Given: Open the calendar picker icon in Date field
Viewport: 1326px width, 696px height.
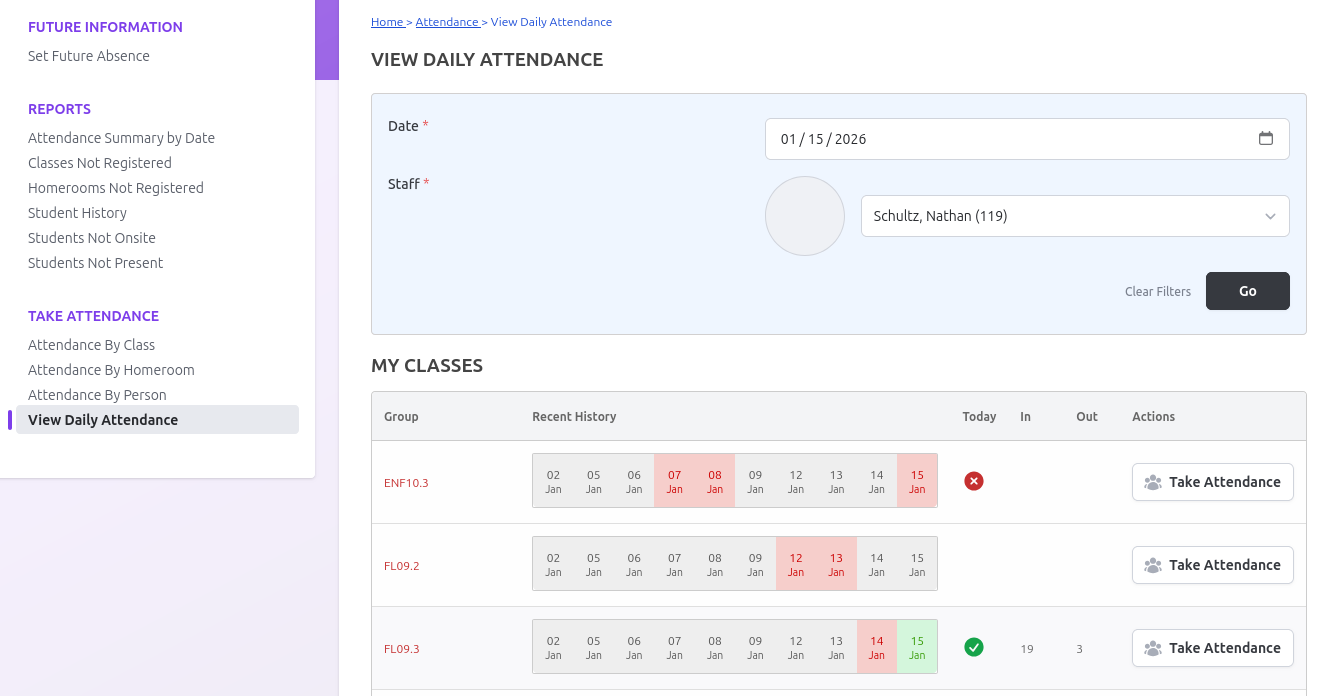Looking at the screenshot, I should [1265, 139].
